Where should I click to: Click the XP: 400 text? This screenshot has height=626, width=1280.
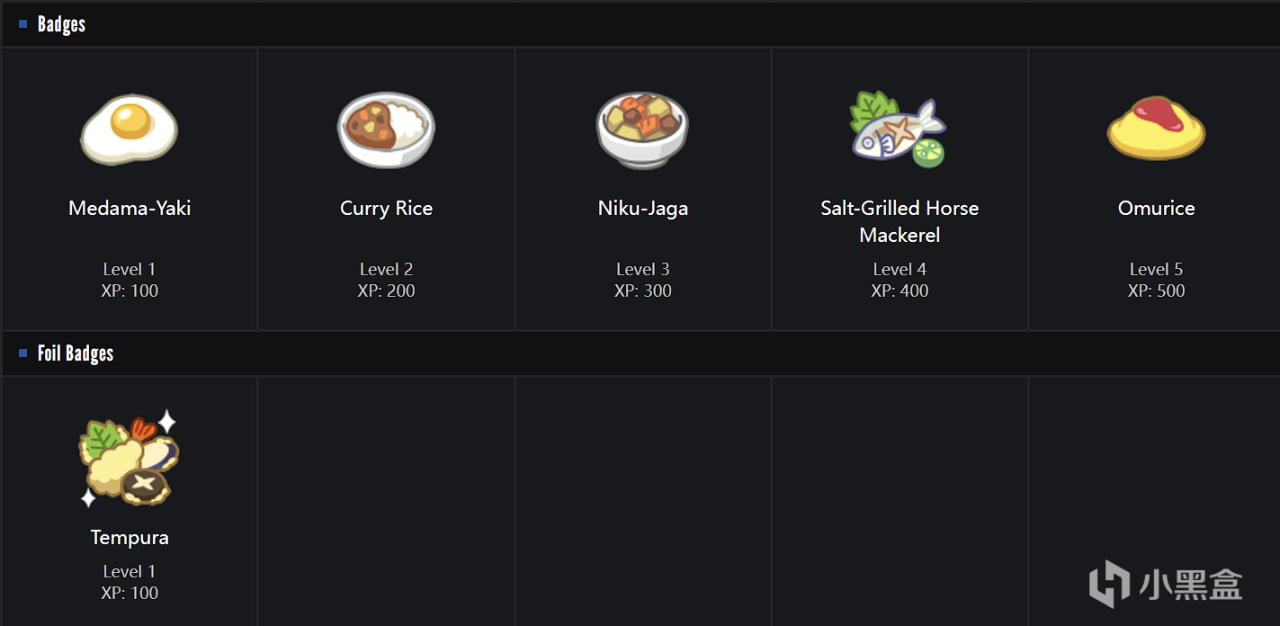899,291
